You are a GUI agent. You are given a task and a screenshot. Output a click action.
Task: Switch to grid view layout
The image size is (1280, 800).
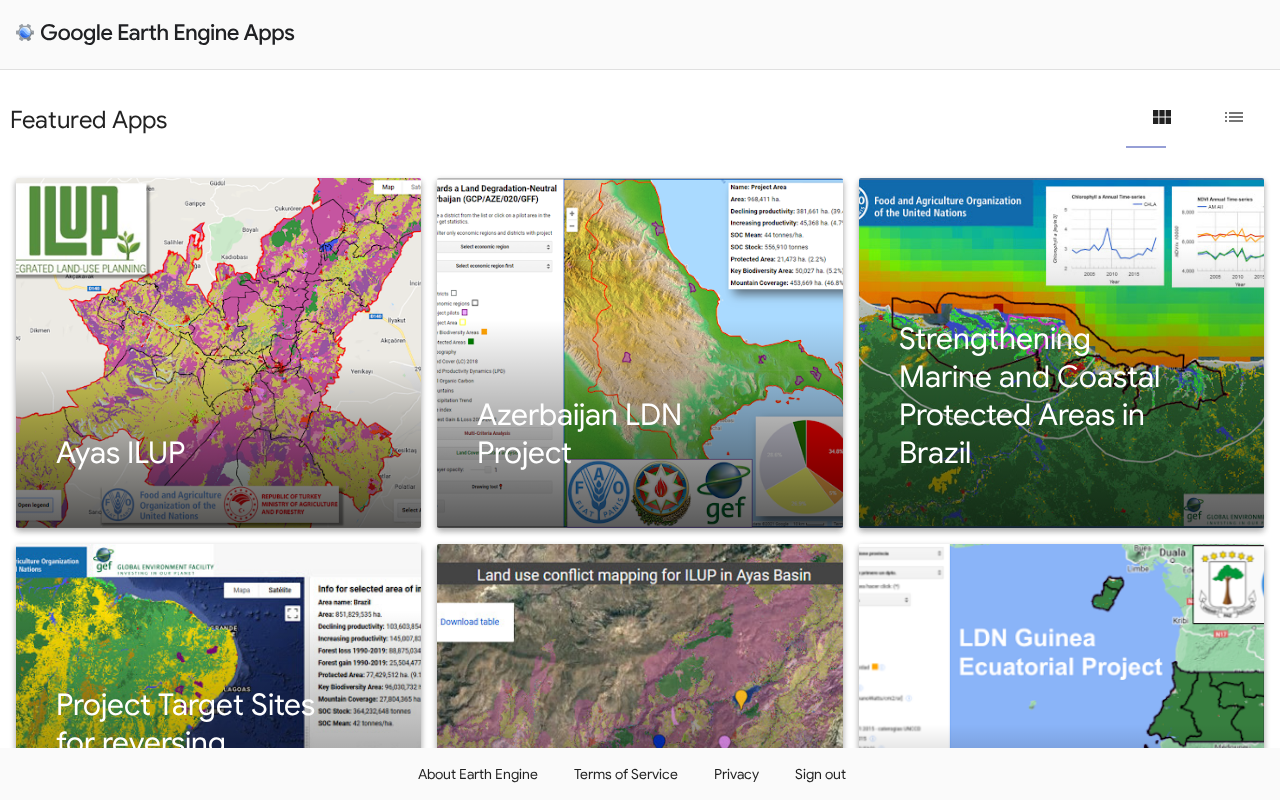click(x=1161, y=118)
